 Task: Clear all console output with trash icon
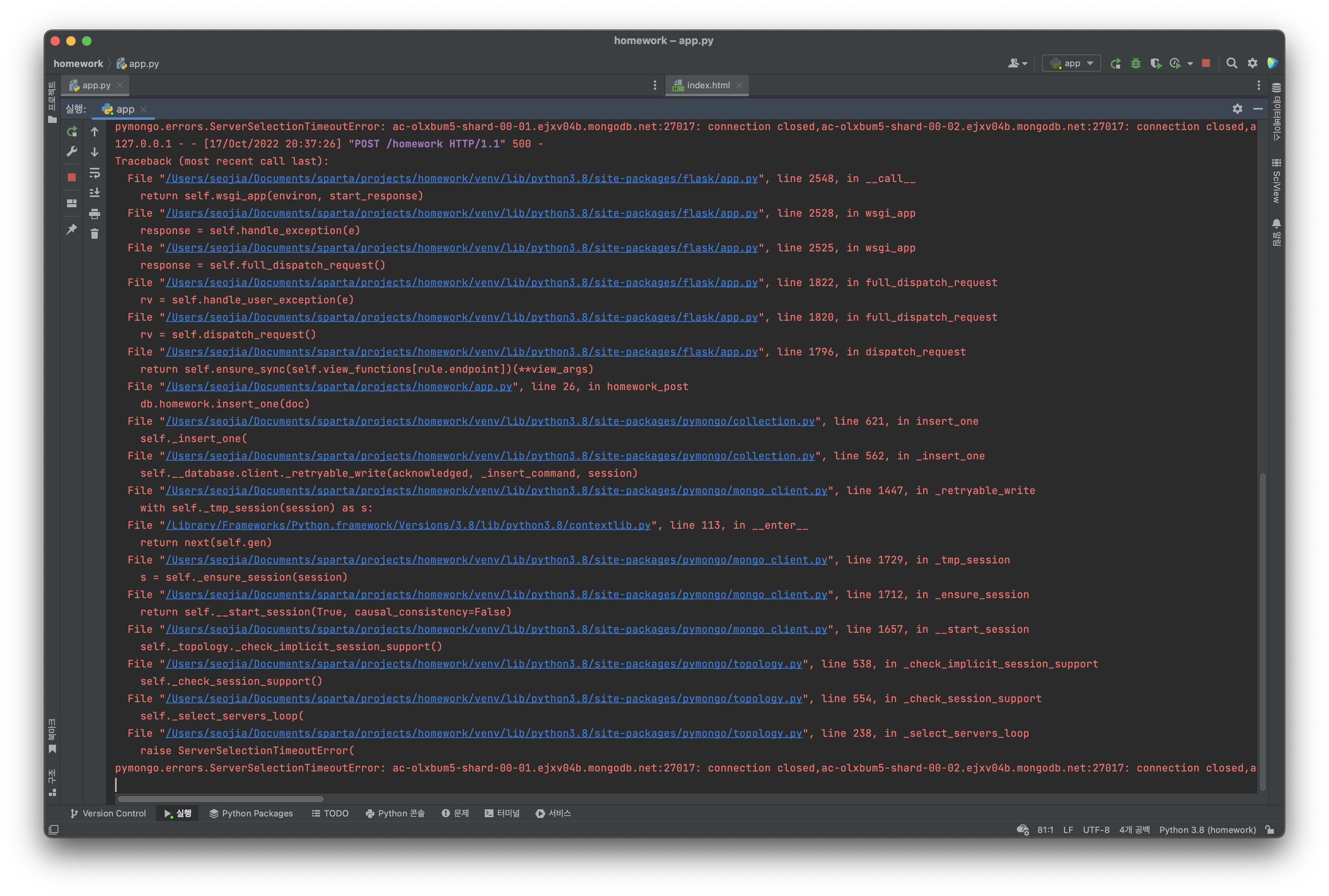tap(95, 234)
